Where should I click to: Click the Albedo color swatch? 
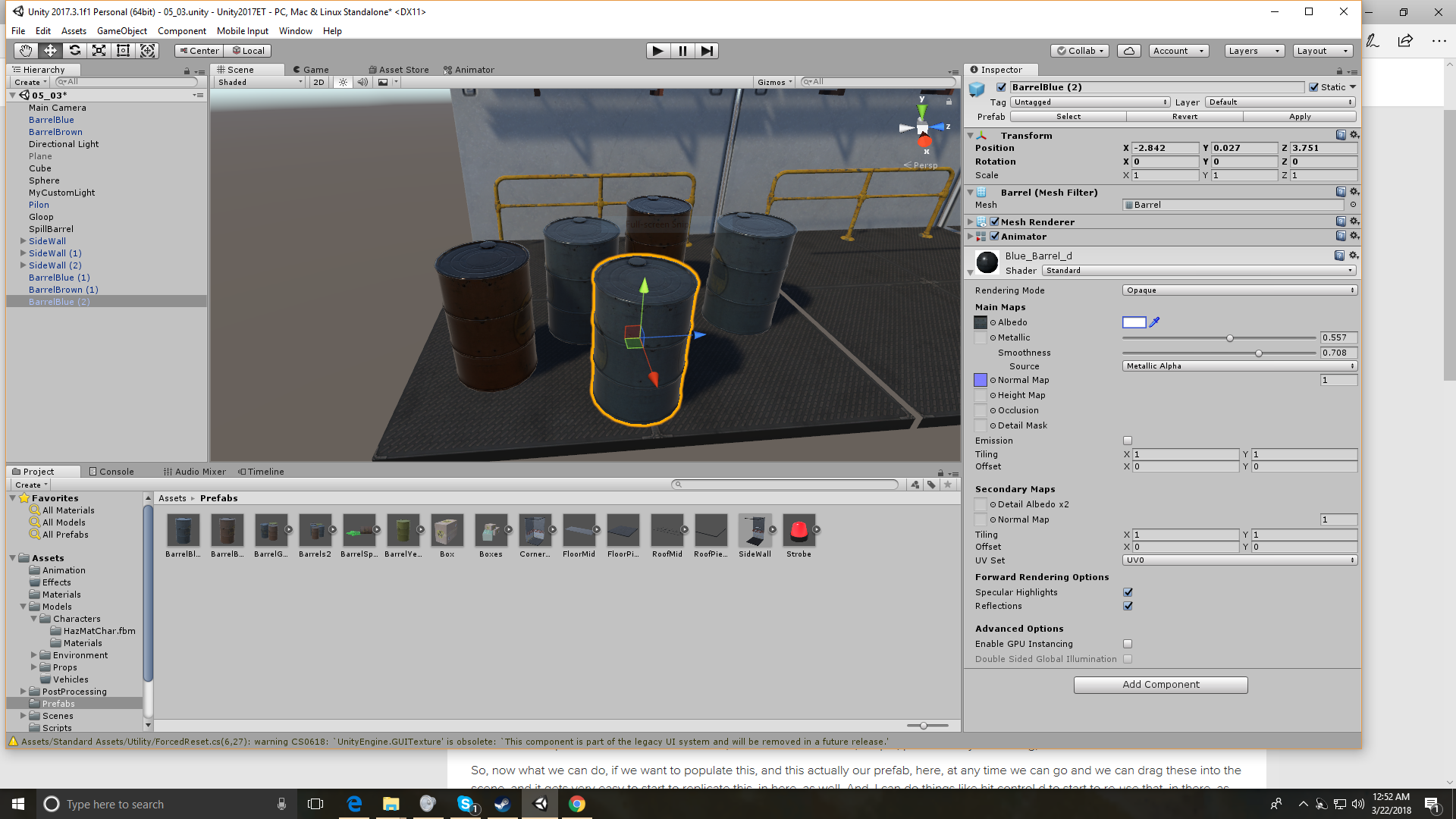[1134, 322]
